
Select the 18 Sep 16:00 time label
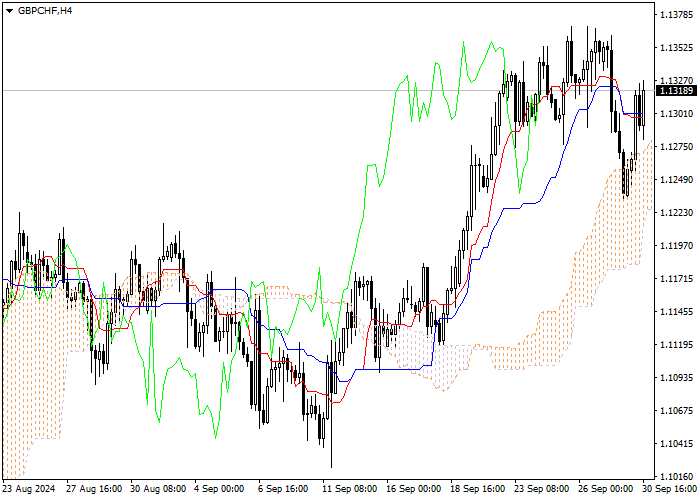coord(478,489)
